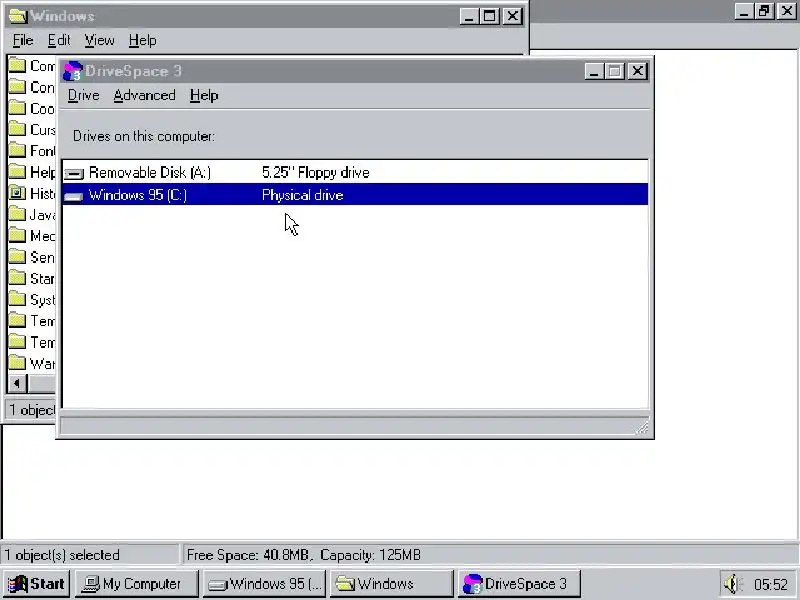Viewport: 800px width, 600px height.
Task: Minimize the Windows folder window
Action: click(x=468, y=16)
